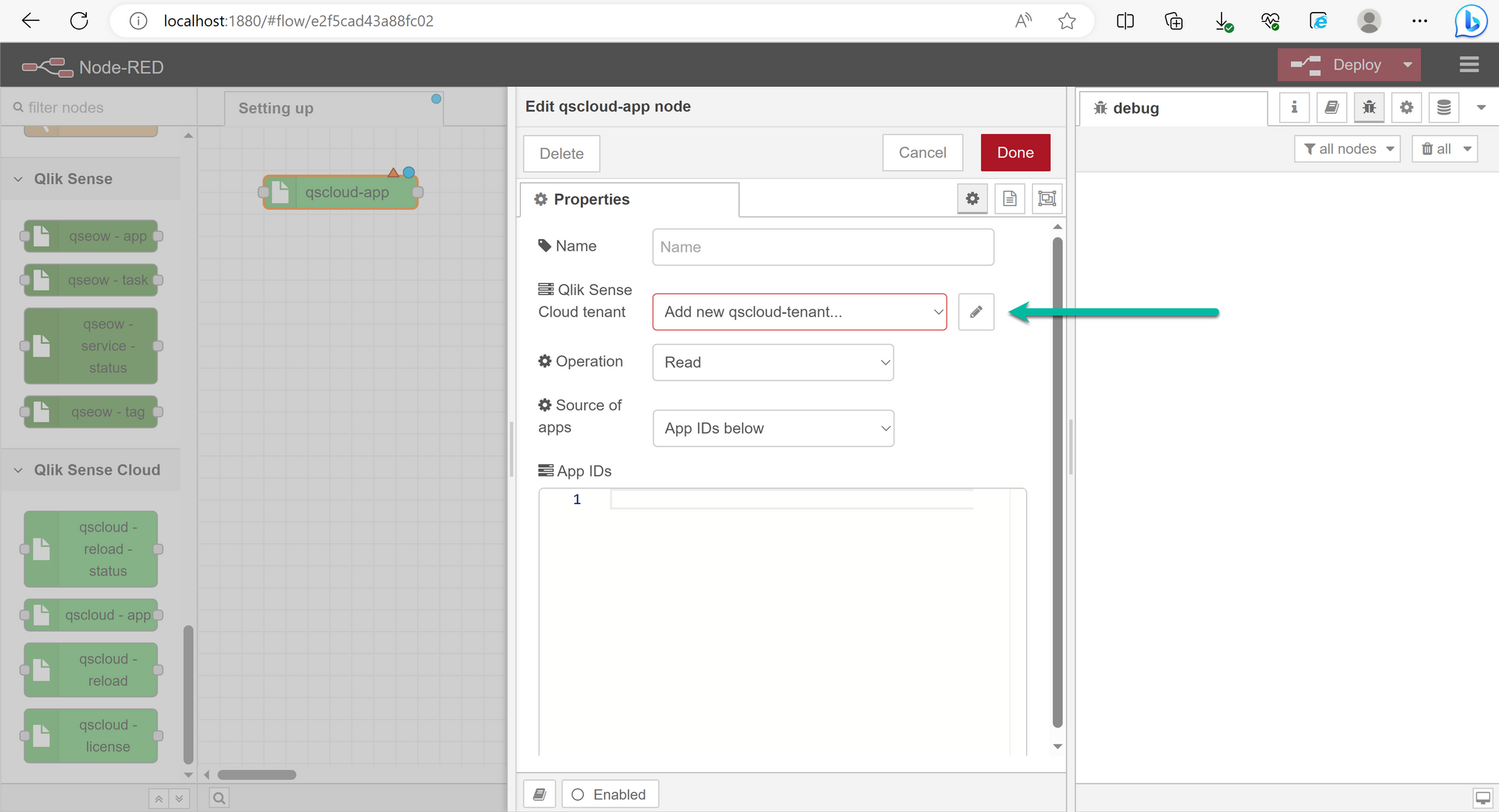Open sidebar help book icon
Screen dimensions: 1499x812
(x=1331, y=108)
